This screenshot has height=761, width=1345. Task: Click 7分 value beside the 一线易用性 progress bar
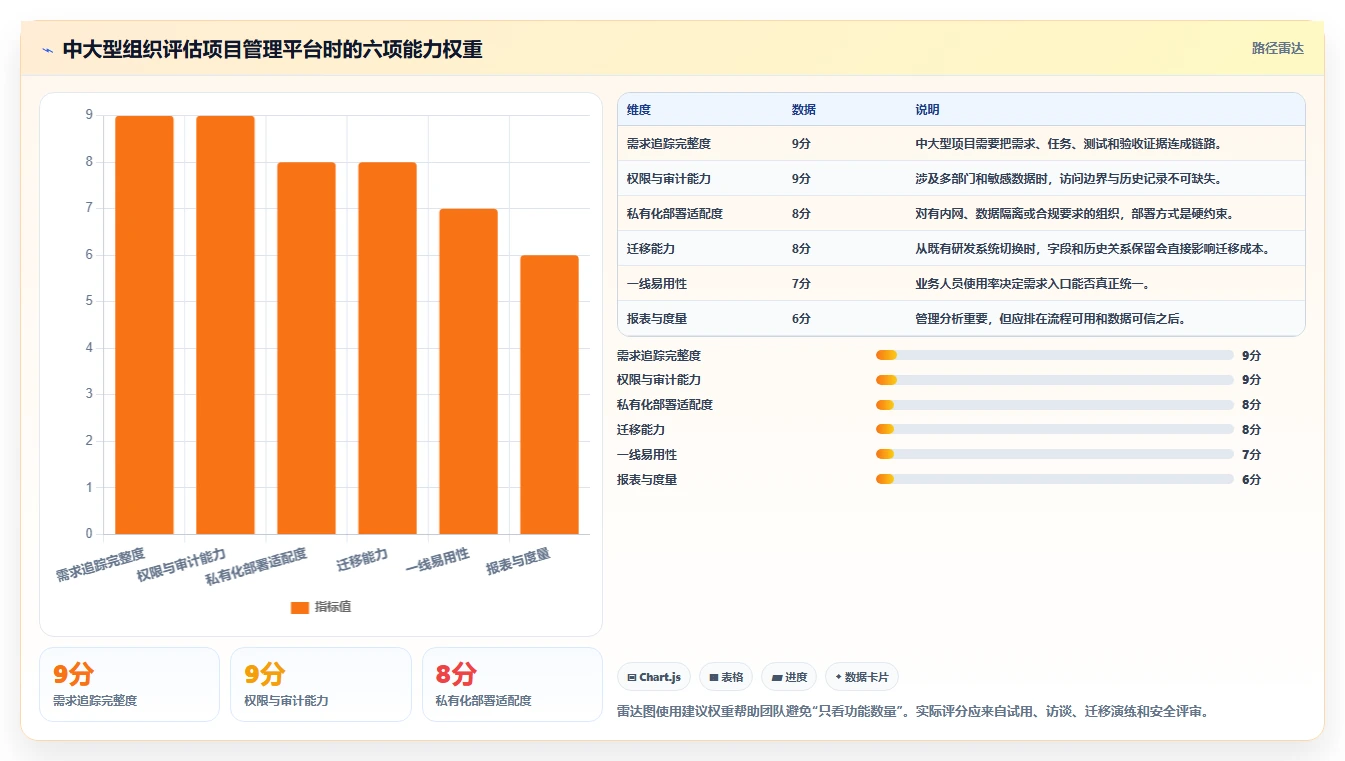pos(1252,455)
